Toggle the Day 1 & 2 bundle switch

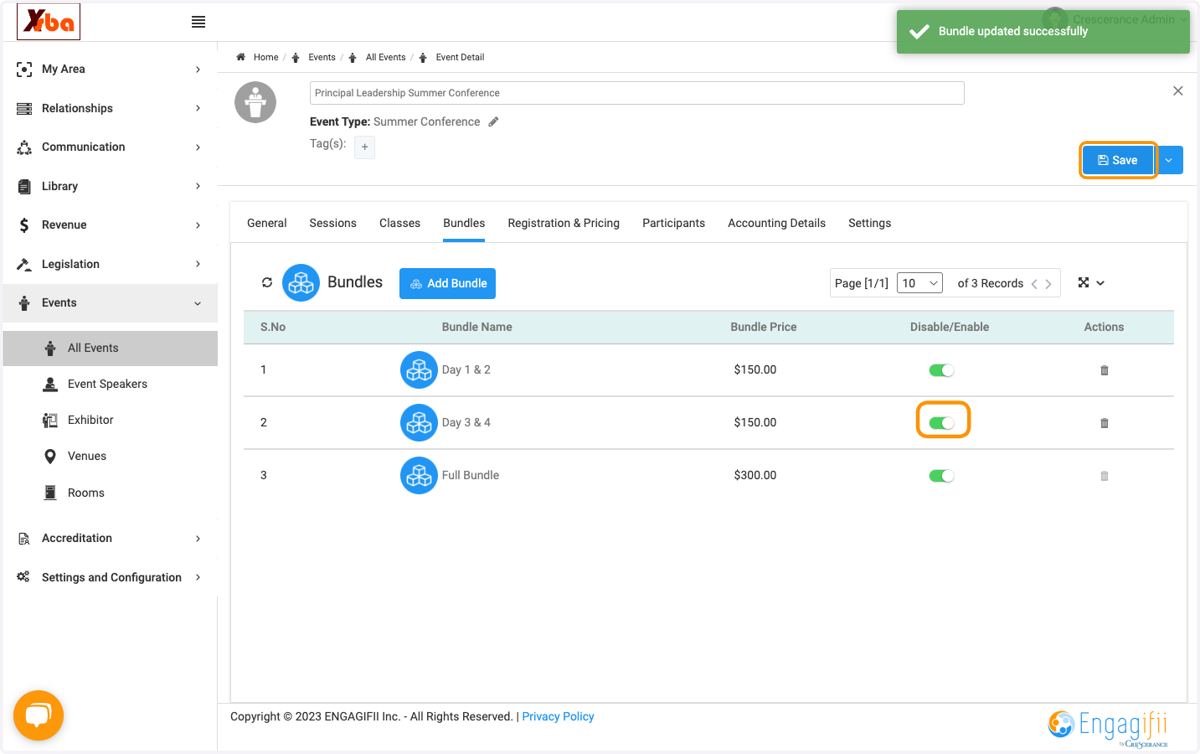941,370
